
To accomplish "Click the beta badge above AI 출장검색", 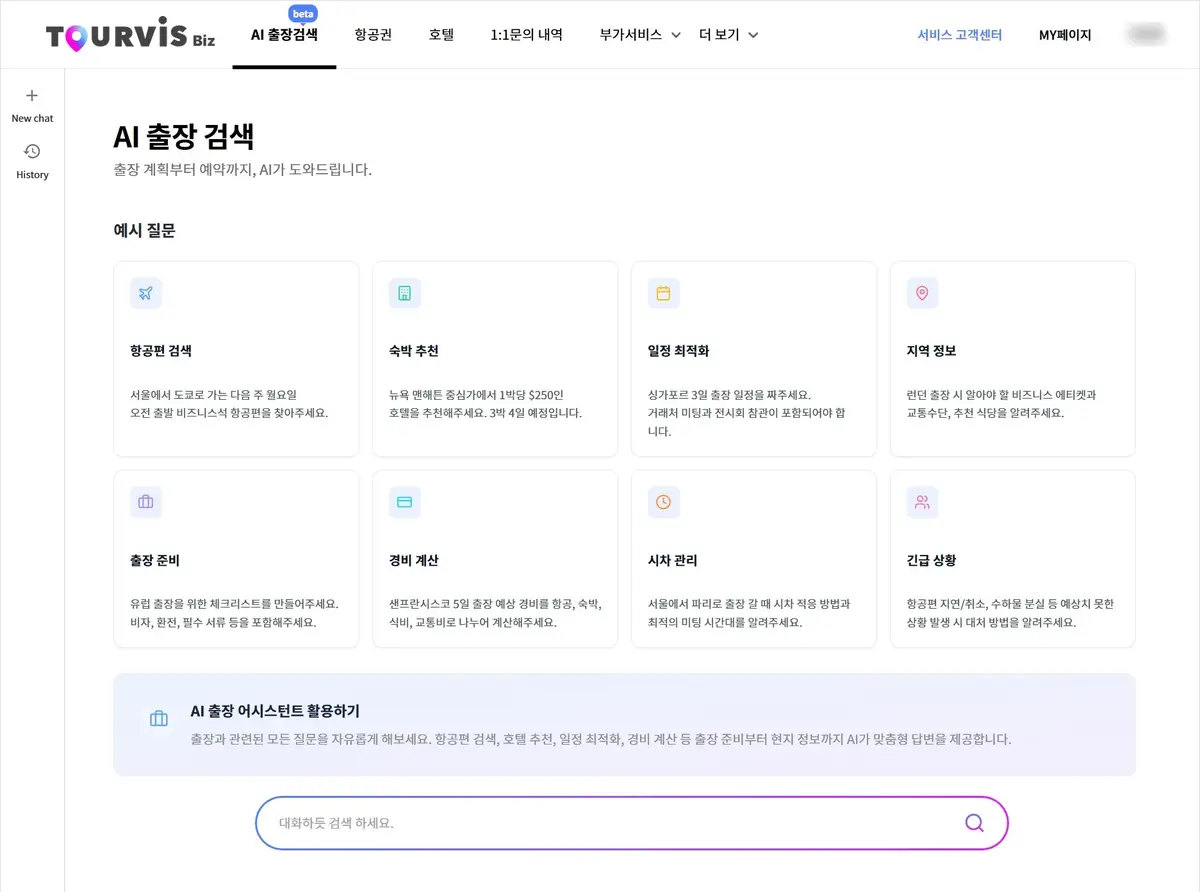I will (302, 14).
